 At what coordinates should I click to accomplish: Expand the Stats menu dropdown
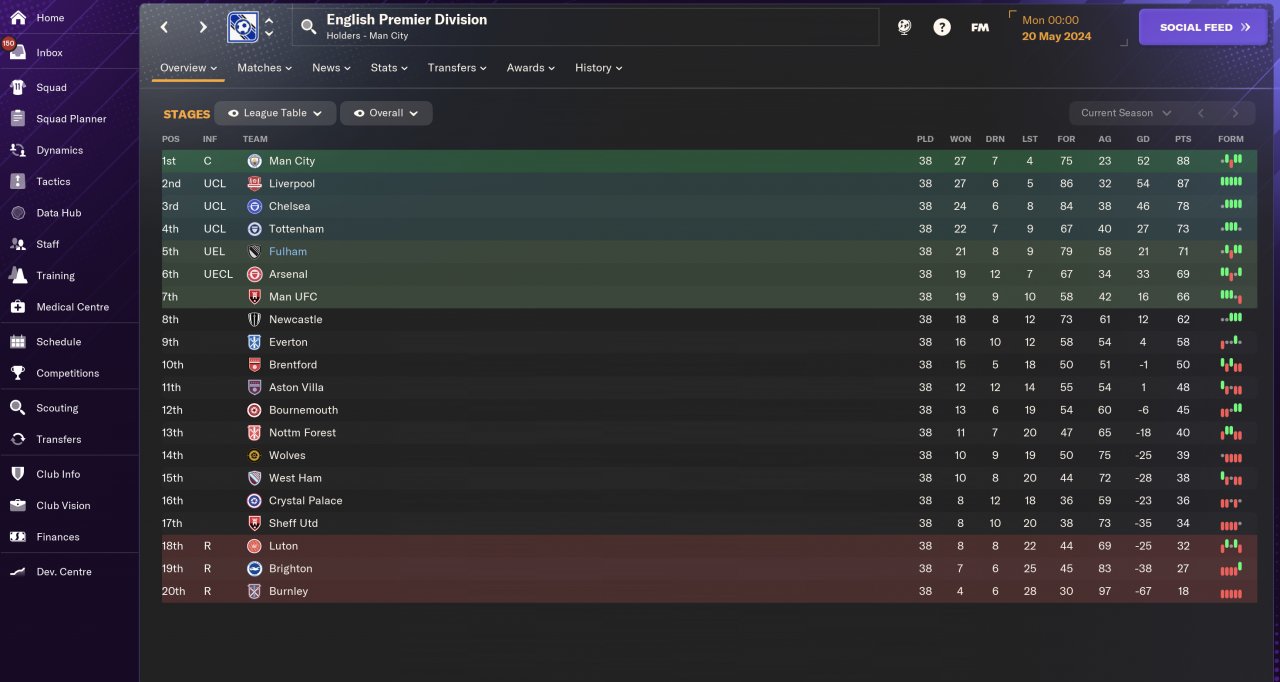coord(389,68)
